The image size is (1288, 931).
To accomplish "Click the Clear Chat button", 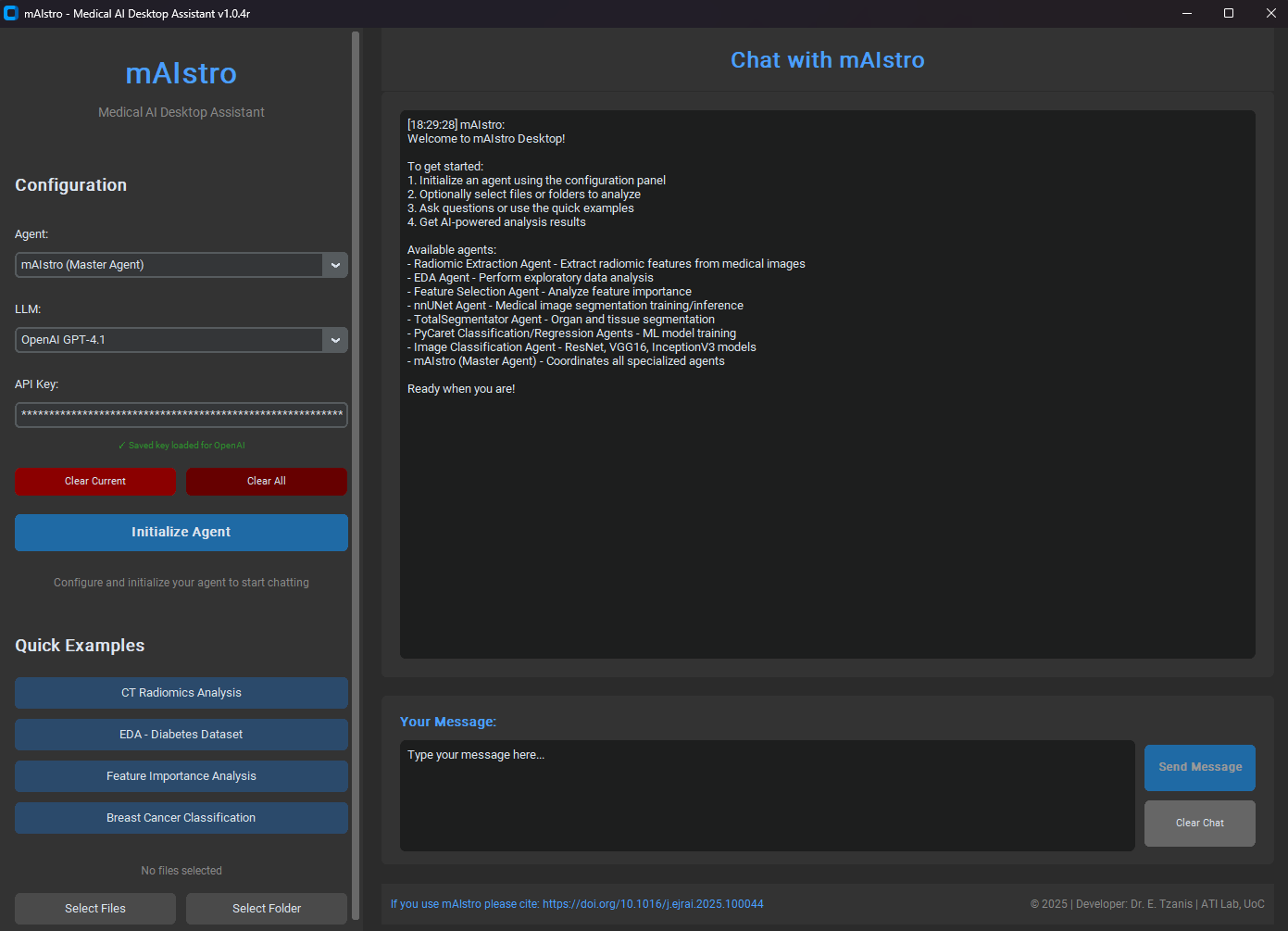I will [1200, 824].
